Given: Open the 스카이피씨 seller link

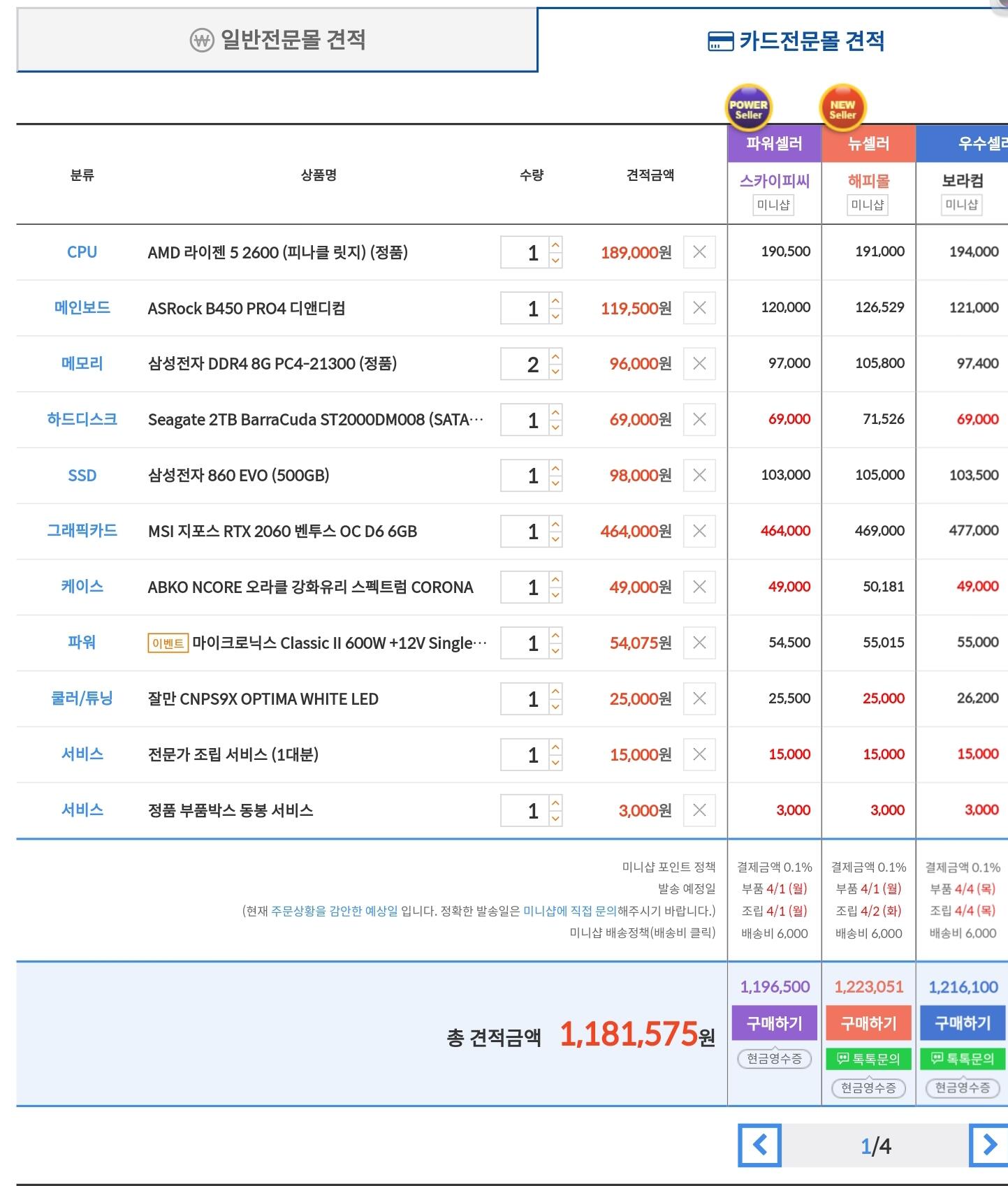Looking at the screenshot, I should tap(775, 181).
